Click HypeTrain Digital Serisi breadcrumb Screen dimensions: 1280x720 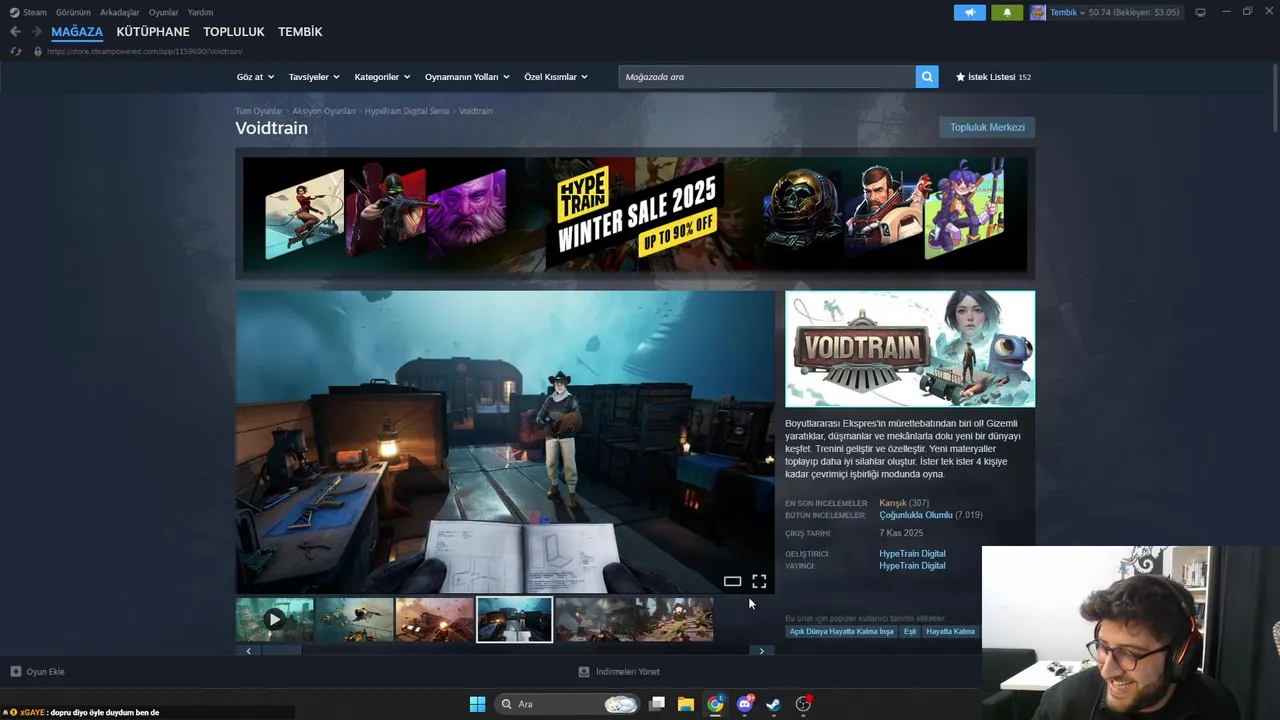click(407, 111)
